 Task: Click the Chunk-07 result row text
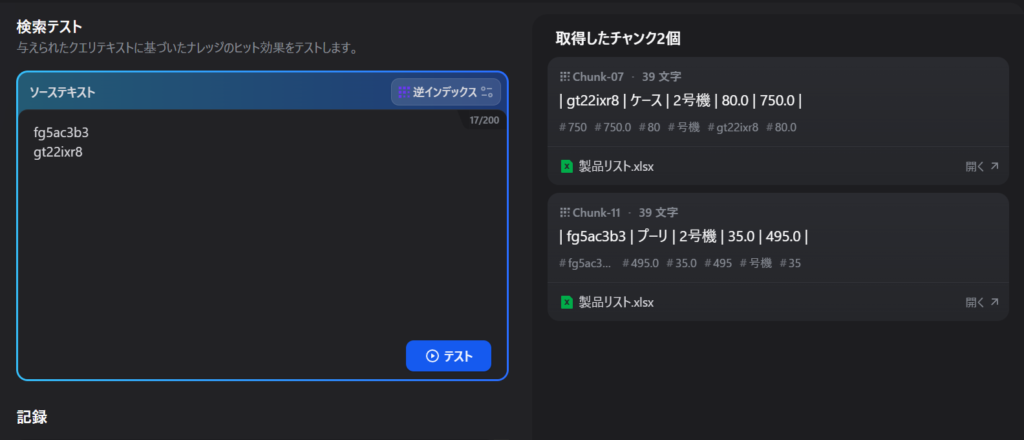681,100
